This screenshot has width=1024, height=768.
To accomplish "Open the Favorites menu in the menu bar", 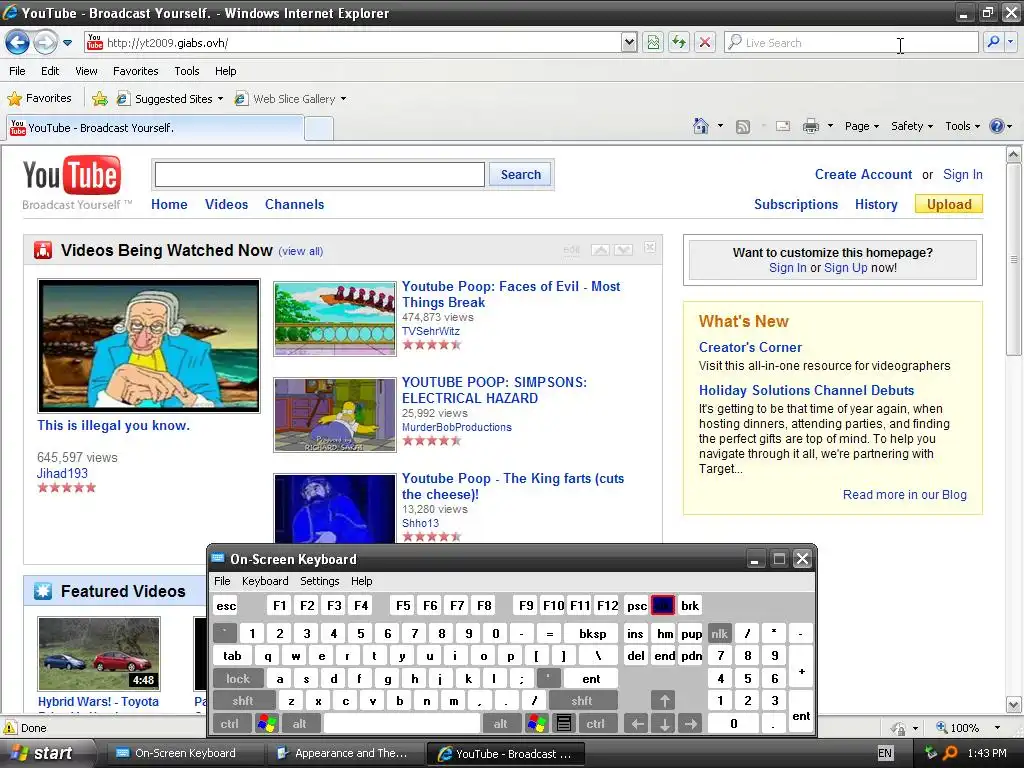I will [135, 71].
